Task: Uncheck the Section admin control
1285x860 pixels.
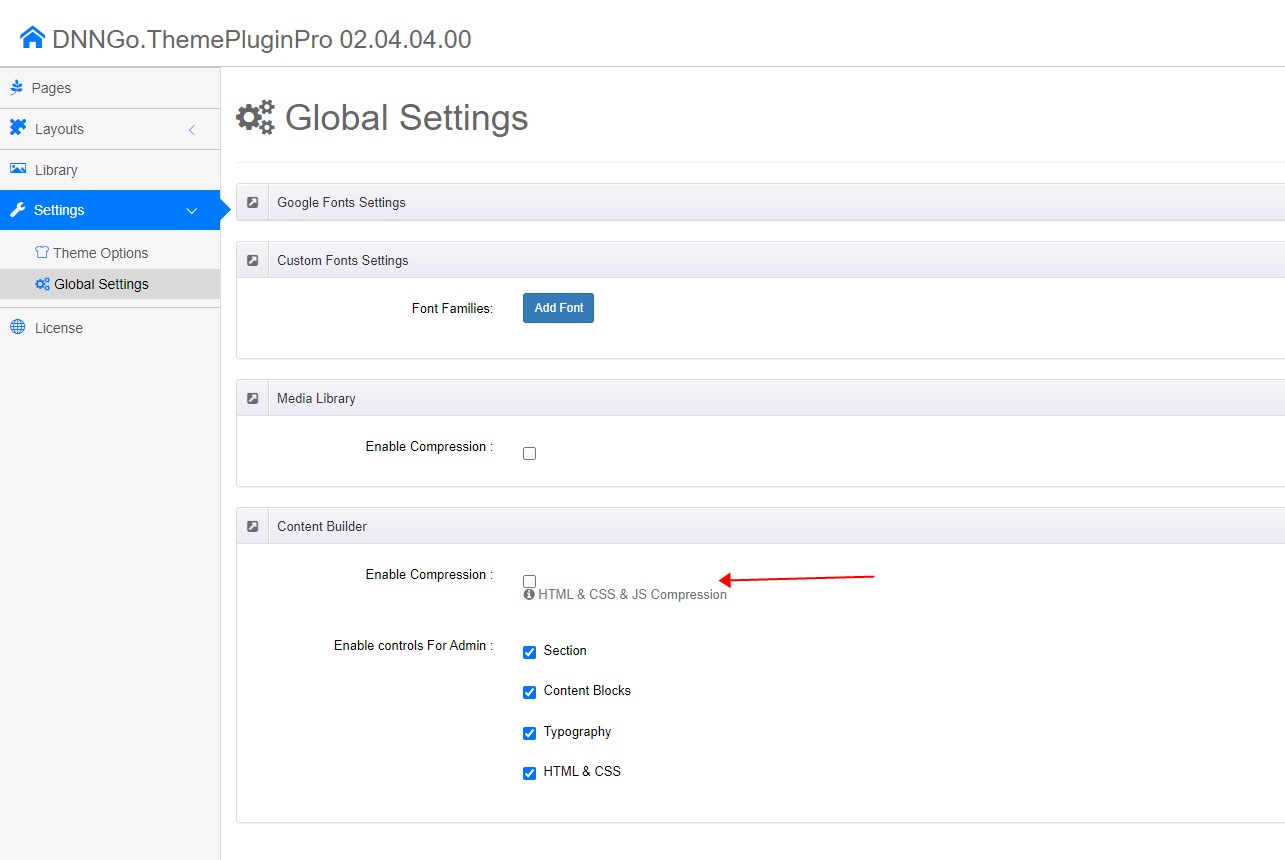Action: (x=530, y=652)
